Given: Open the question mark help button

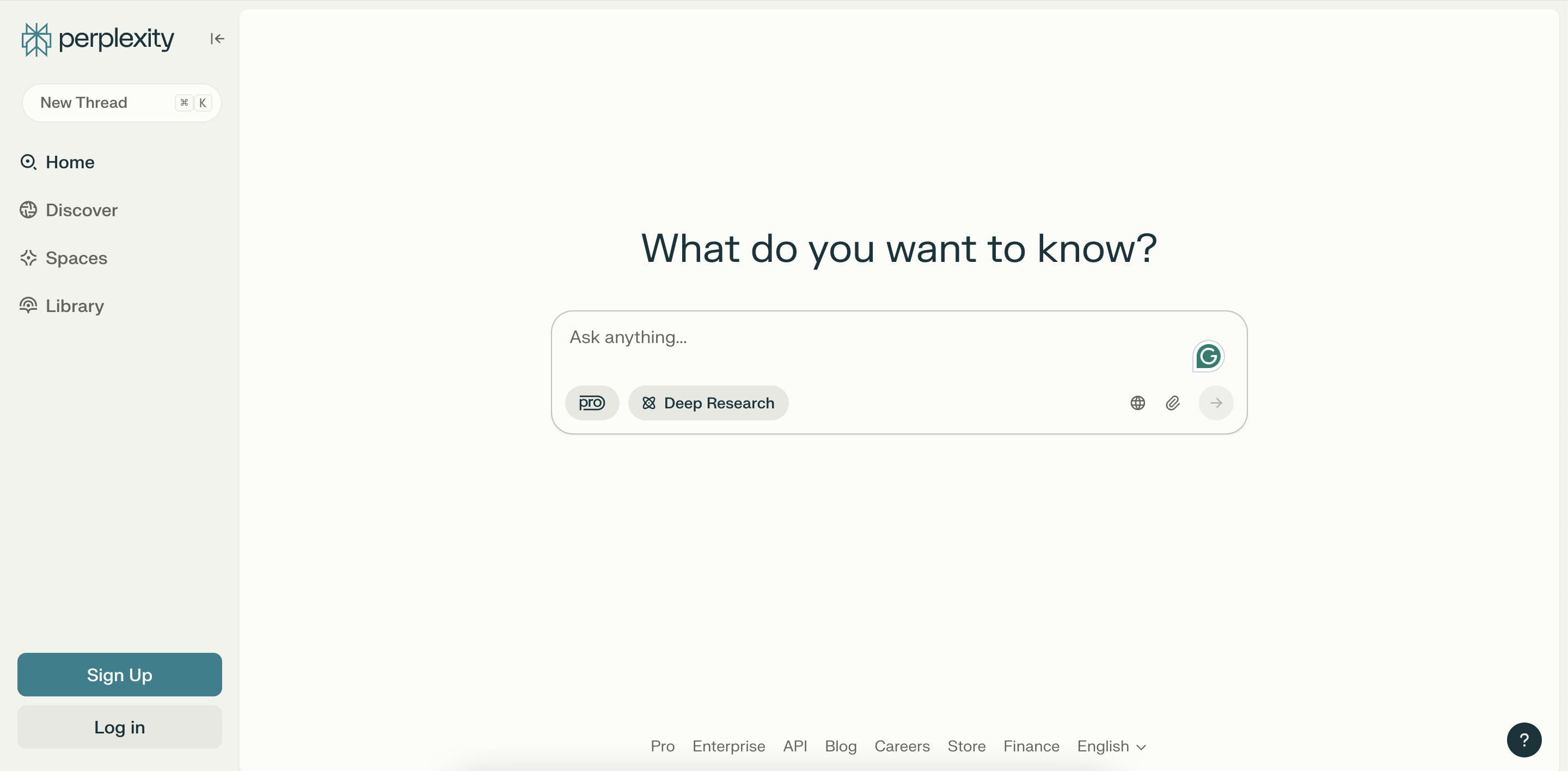Looking at the screenshot, I should (x=1523, y=739).
